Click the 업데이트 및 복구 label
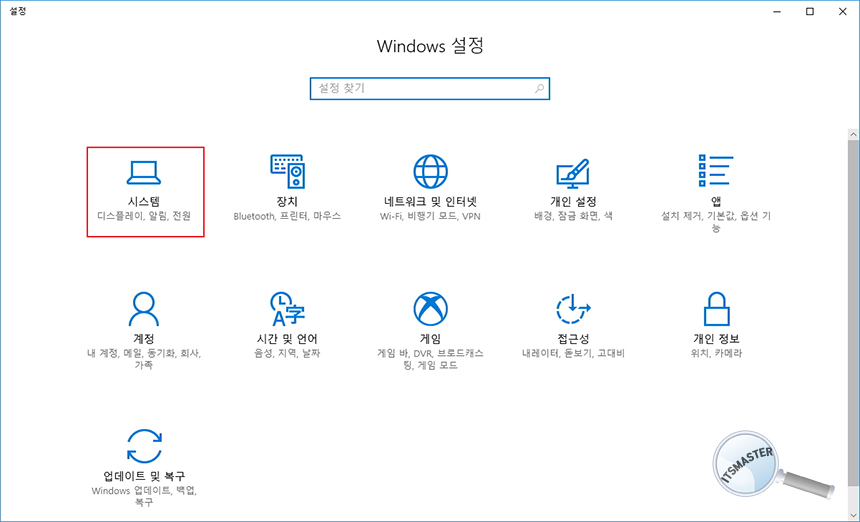This screenshot has height=522, width=860. 144,476
